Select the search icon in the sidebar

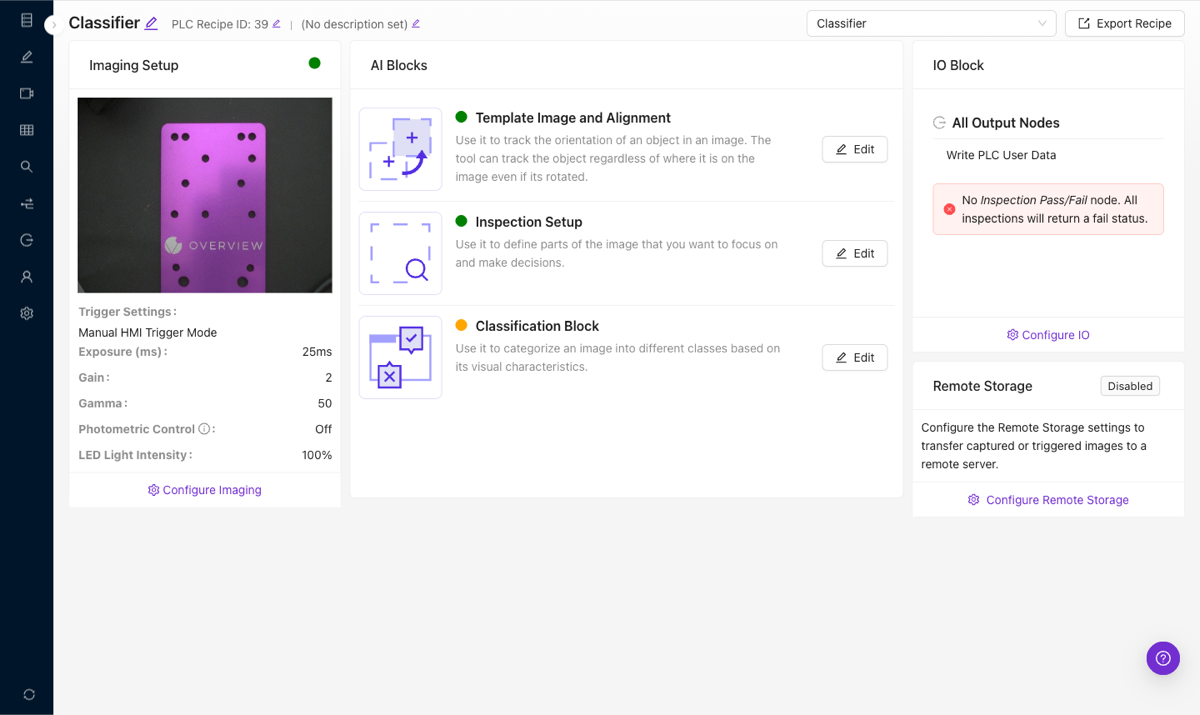[25, 166]
